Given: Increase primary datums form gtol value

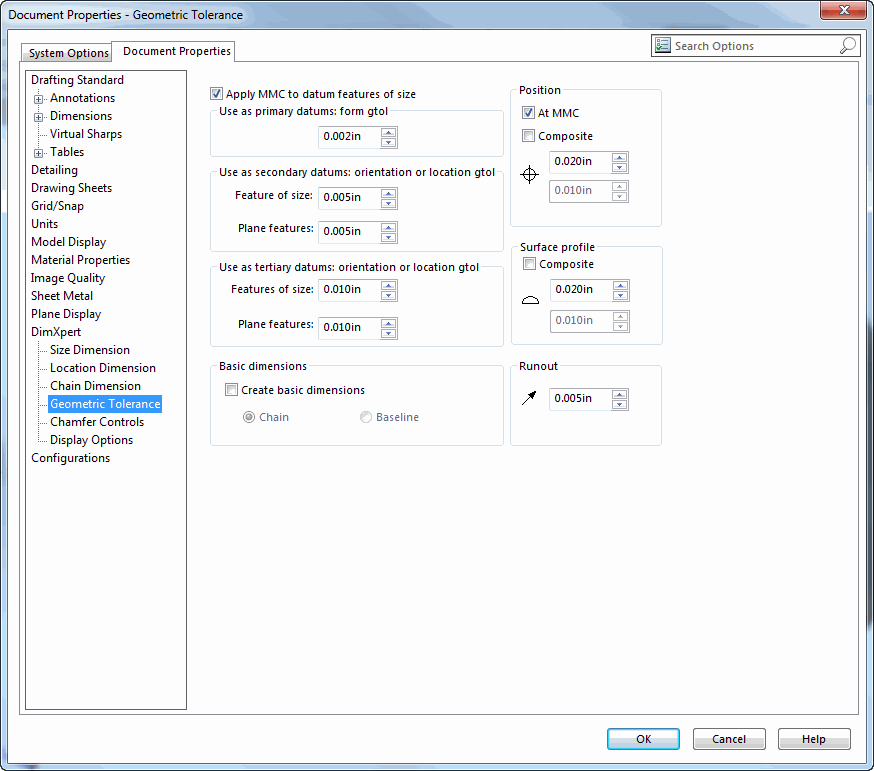Looking at the screenshot, I should tap(389, 132).
